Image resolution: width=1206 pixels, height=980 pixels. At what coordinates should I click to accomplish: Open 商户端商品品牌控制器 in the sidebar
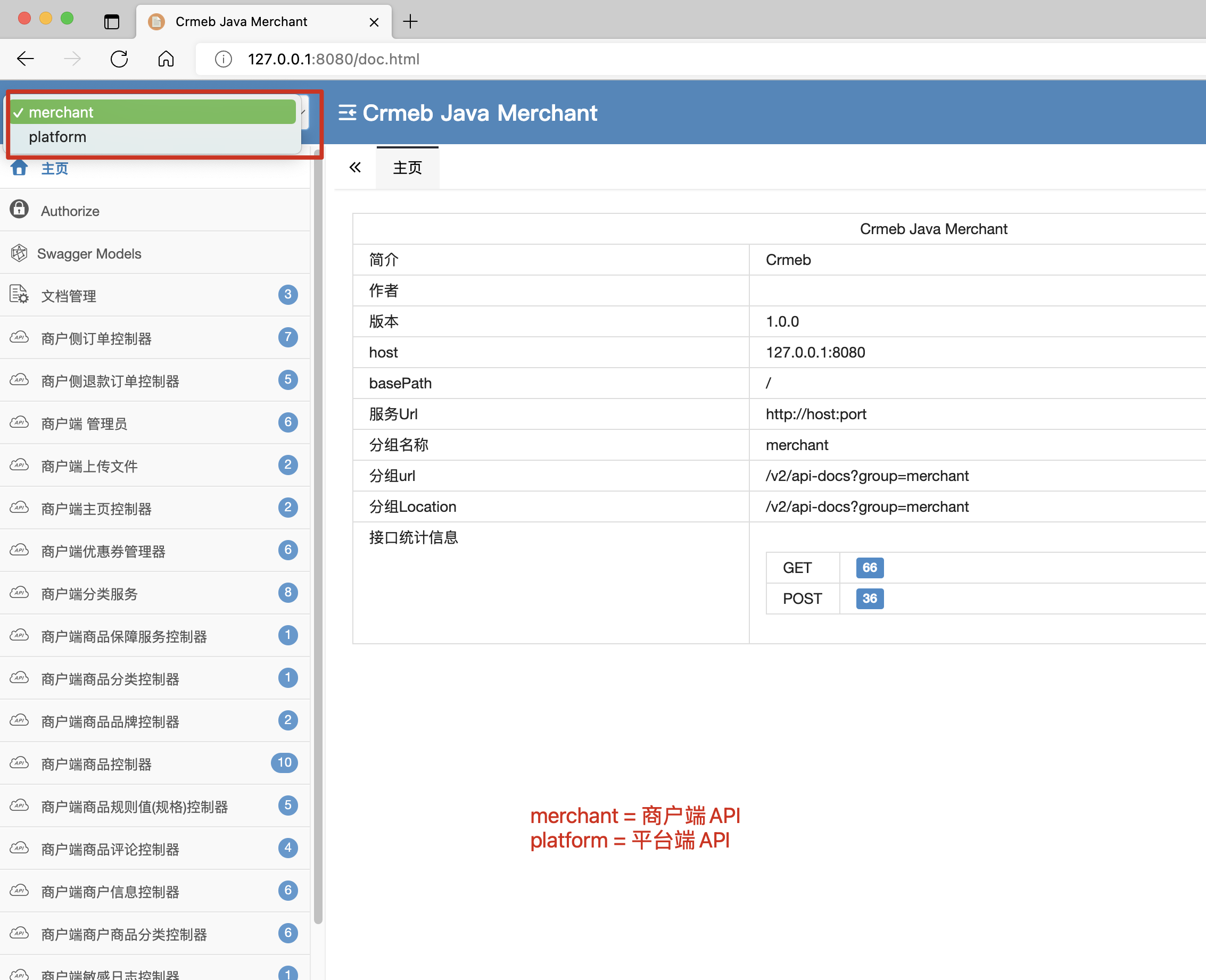(155, 721)
